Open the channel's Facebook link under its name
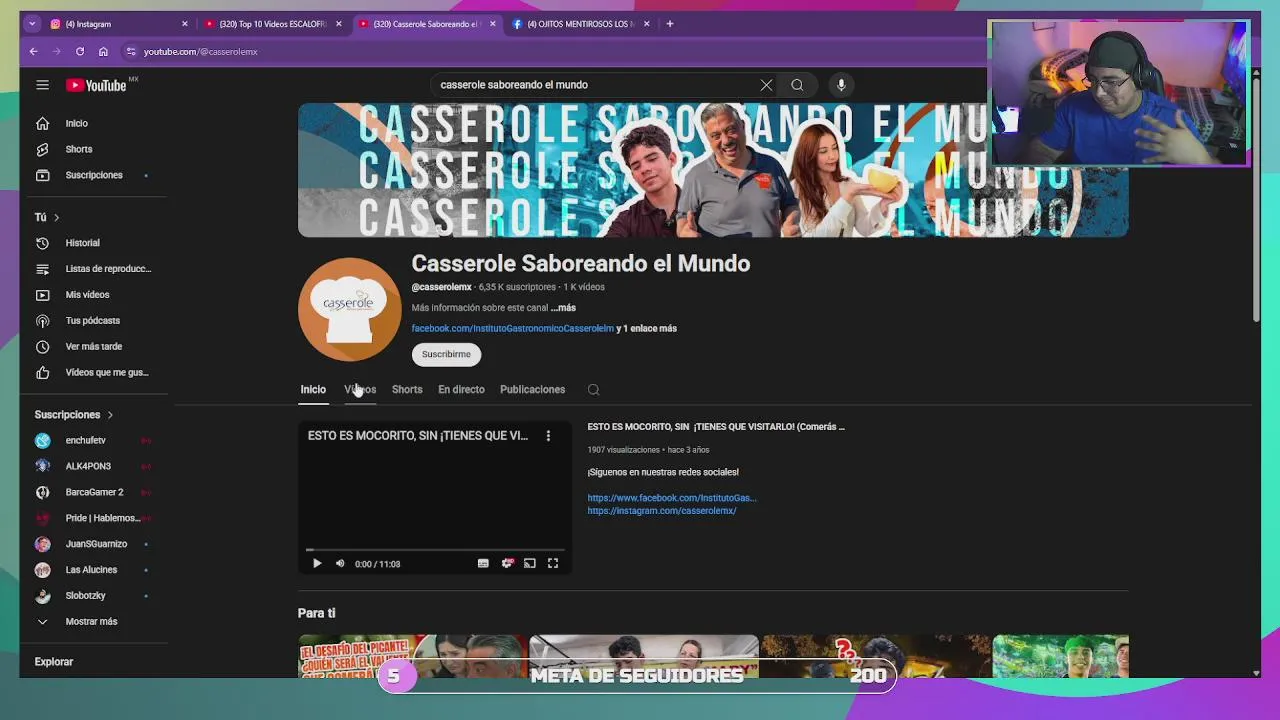Image resolution: width=1280 pixels, height=720 pixels. click(512, 328)
